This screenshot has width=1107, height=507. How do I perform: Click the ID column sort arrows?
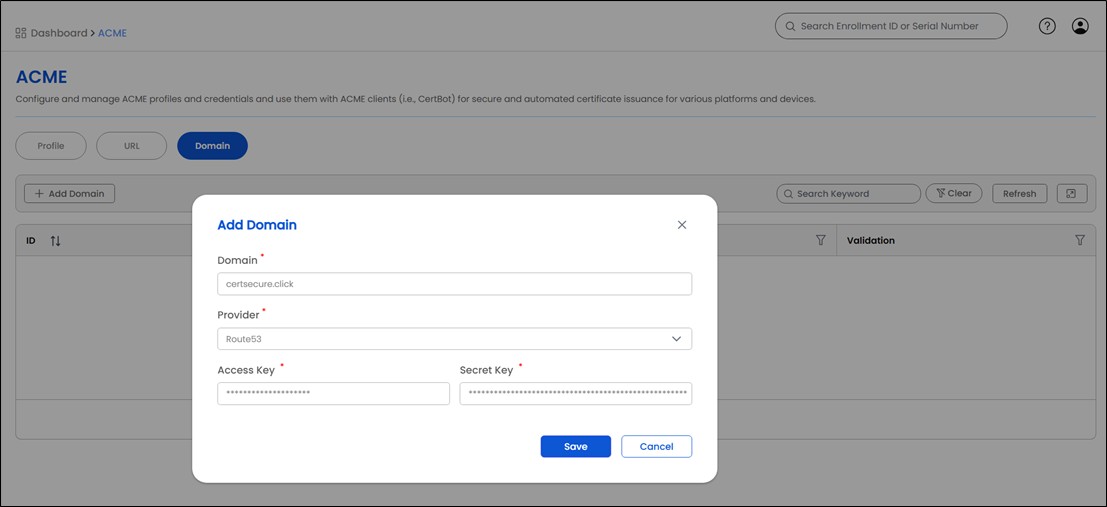click(x=55, y=241)
